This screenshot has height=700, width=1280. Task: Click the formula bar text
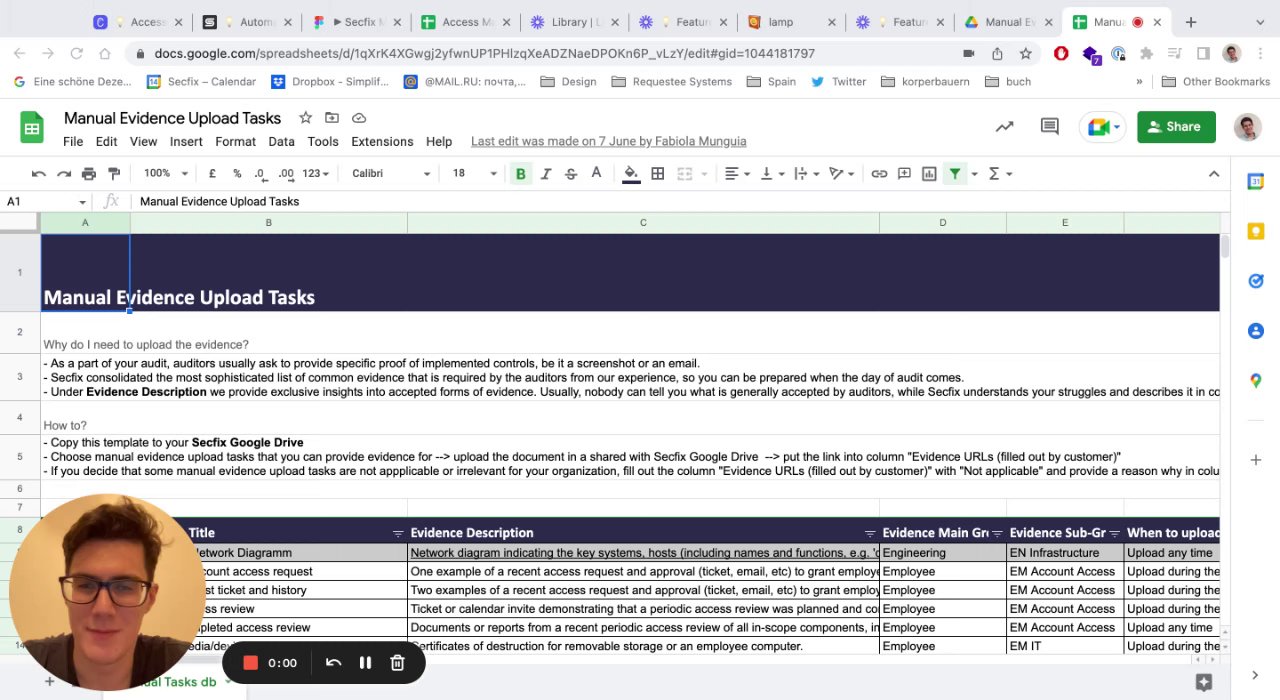pos(219,201)
